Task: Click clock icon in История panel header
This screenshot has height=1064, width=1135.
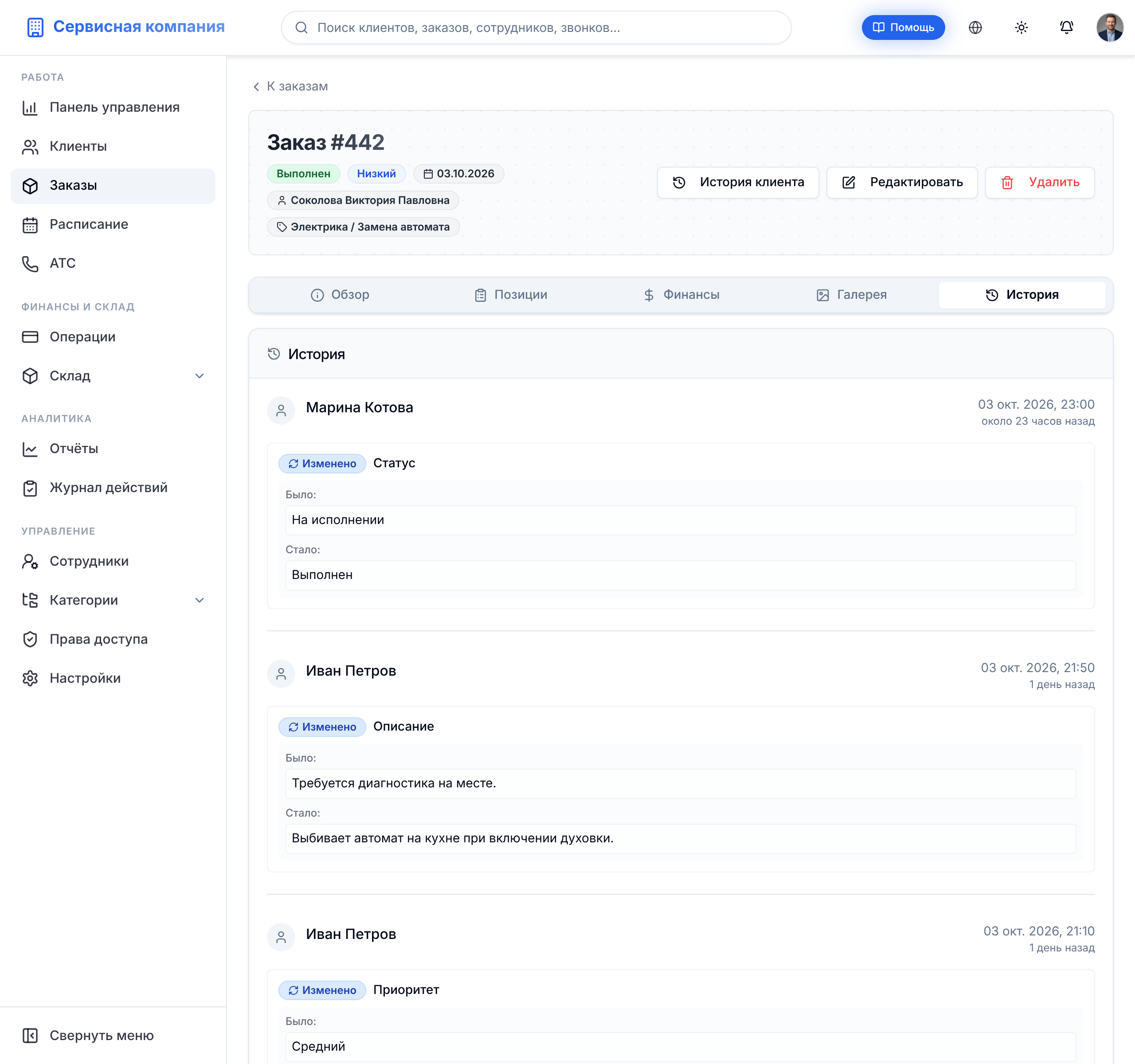Action: coord(274,354)
